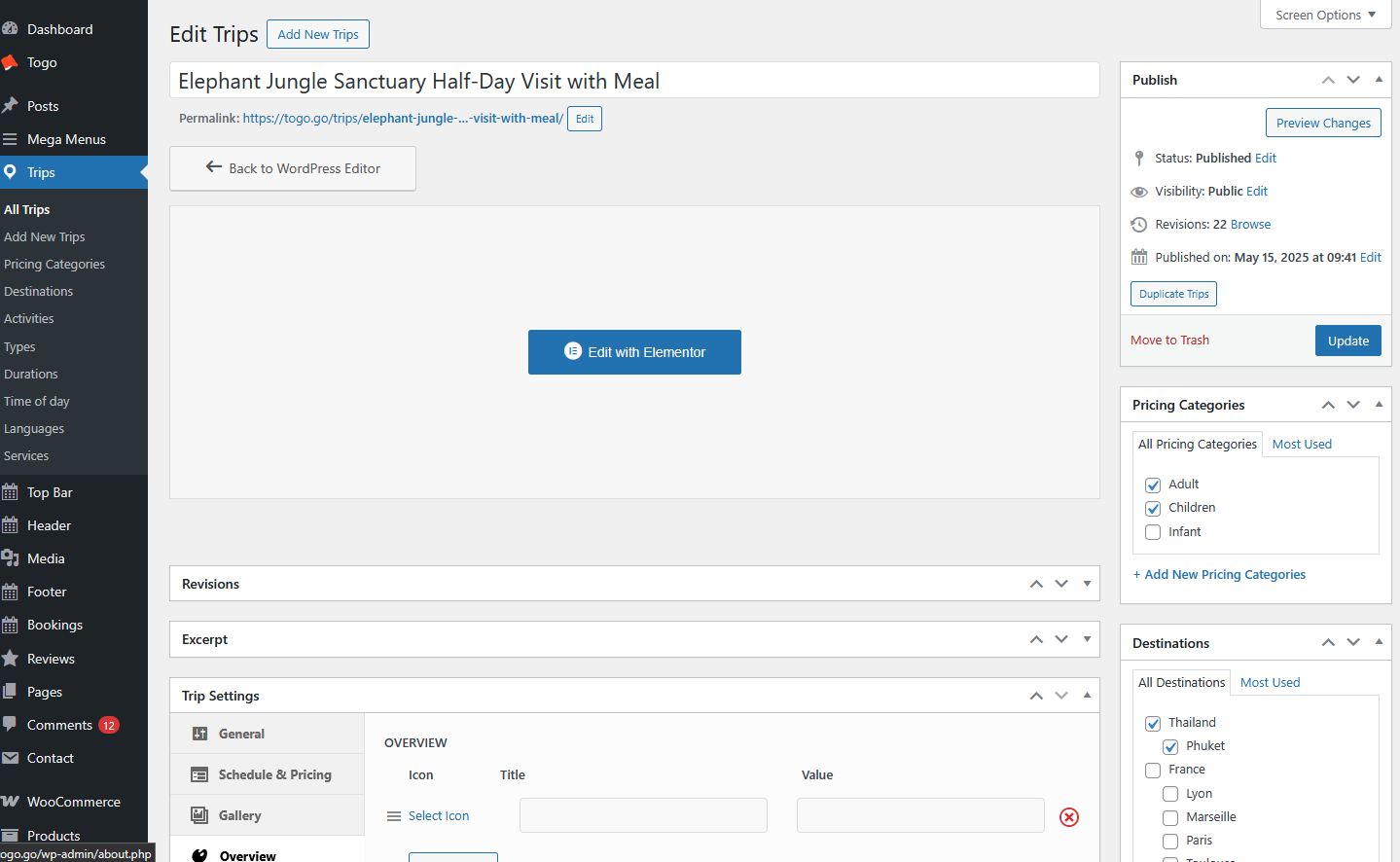The image size is (1400, 862).
Task: Click the WooCommerce icon in sidebar
Action: (x=10, y=802)
